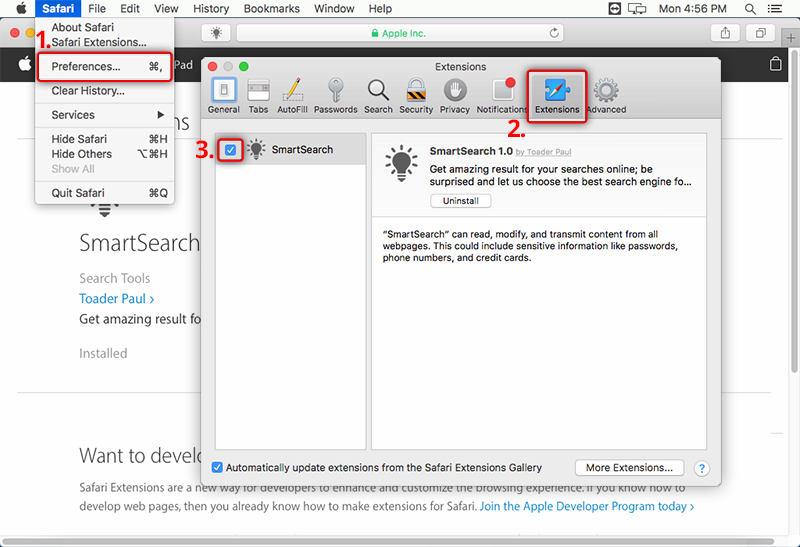The height and width of the screenshot is (547, 800).
Task: Open the View menu
Action: pos(166,9)
